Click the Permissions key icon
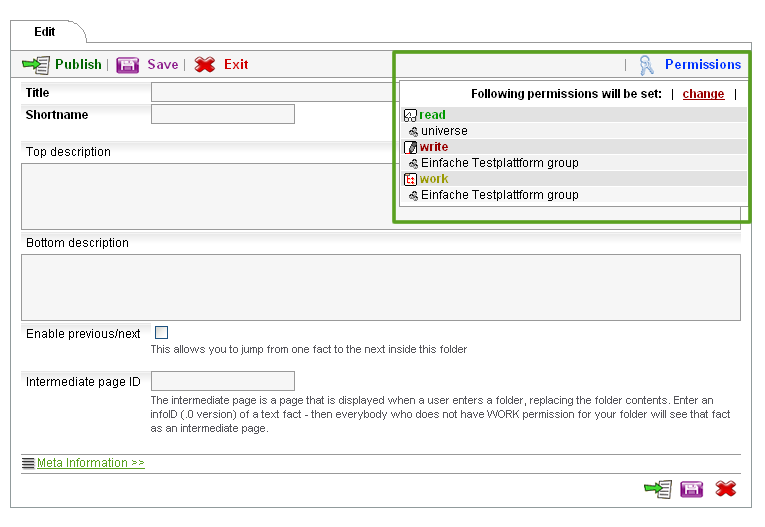This screenshot has width=765, height=527. (x=647, y=65)
